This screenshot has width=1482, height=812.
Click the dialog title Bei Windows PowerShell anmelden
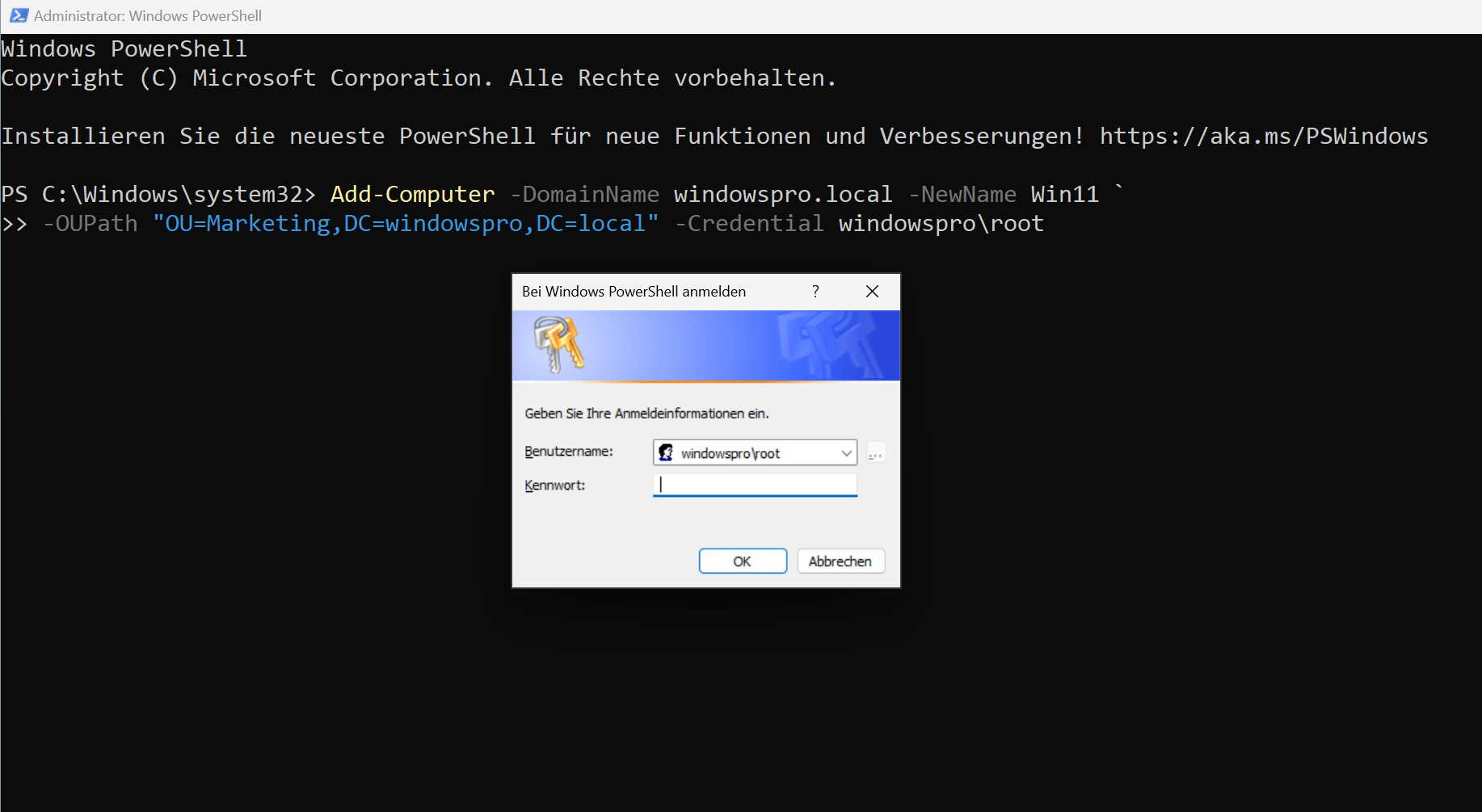click(x=634, y=292)
